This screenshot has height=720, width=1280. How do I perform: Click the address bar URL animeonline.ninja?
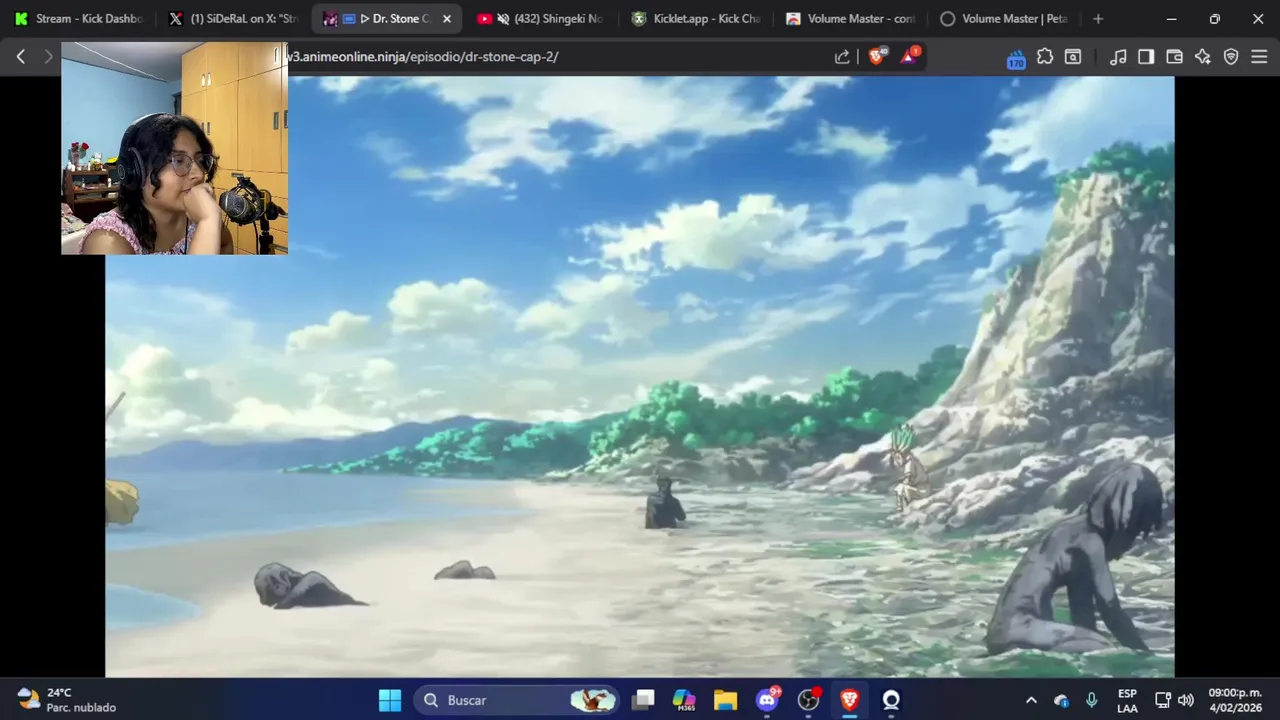click(422, 57)
